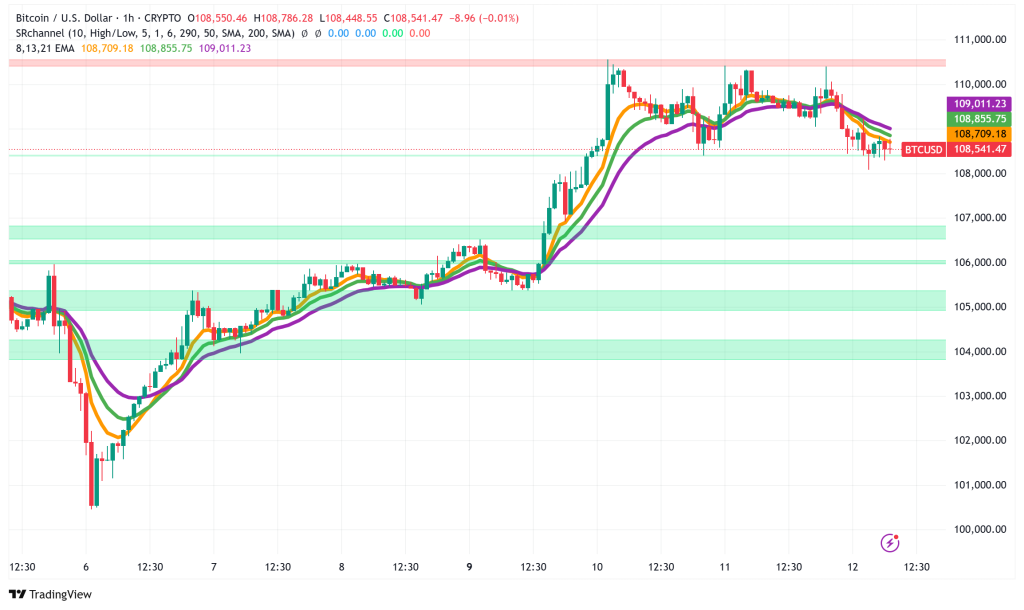This screenshot has height=610, width=1024.
Task: Click date label 6 on time axis
Action: (x=86, y=567)
